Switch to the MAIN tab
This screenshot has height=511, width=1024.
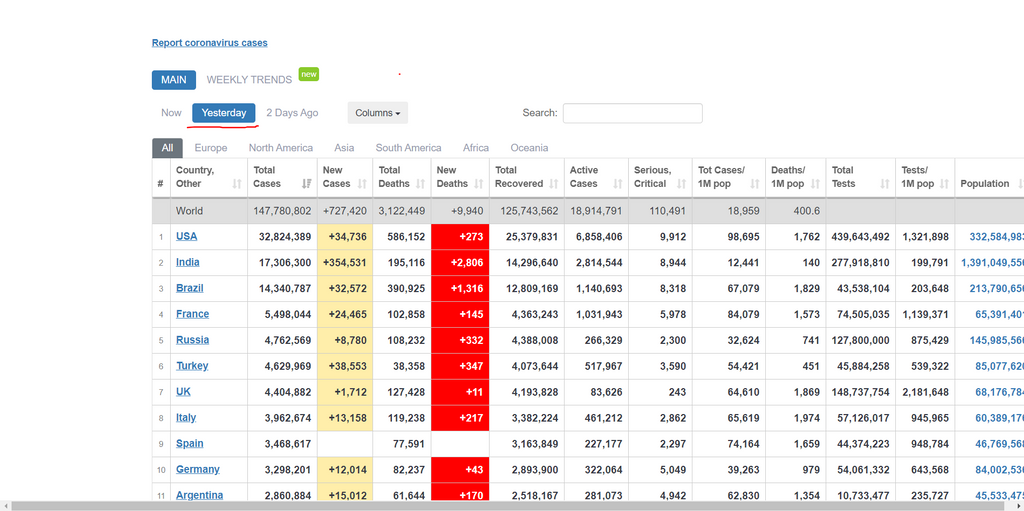(x=174, y=80)
